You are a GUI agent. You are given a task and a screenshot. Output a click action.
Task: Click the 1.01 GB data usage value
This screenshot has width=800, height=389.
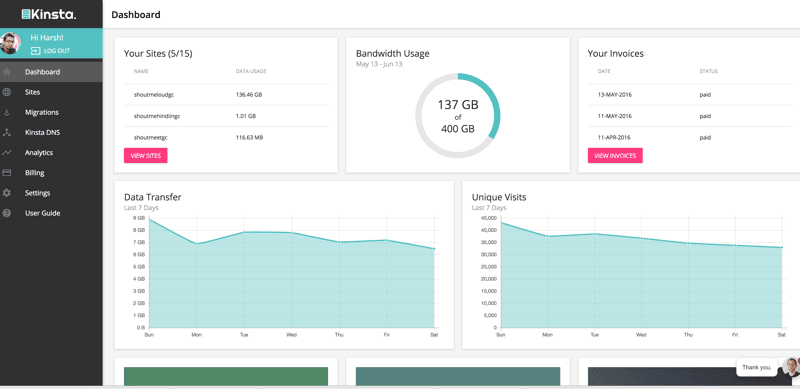245,116
